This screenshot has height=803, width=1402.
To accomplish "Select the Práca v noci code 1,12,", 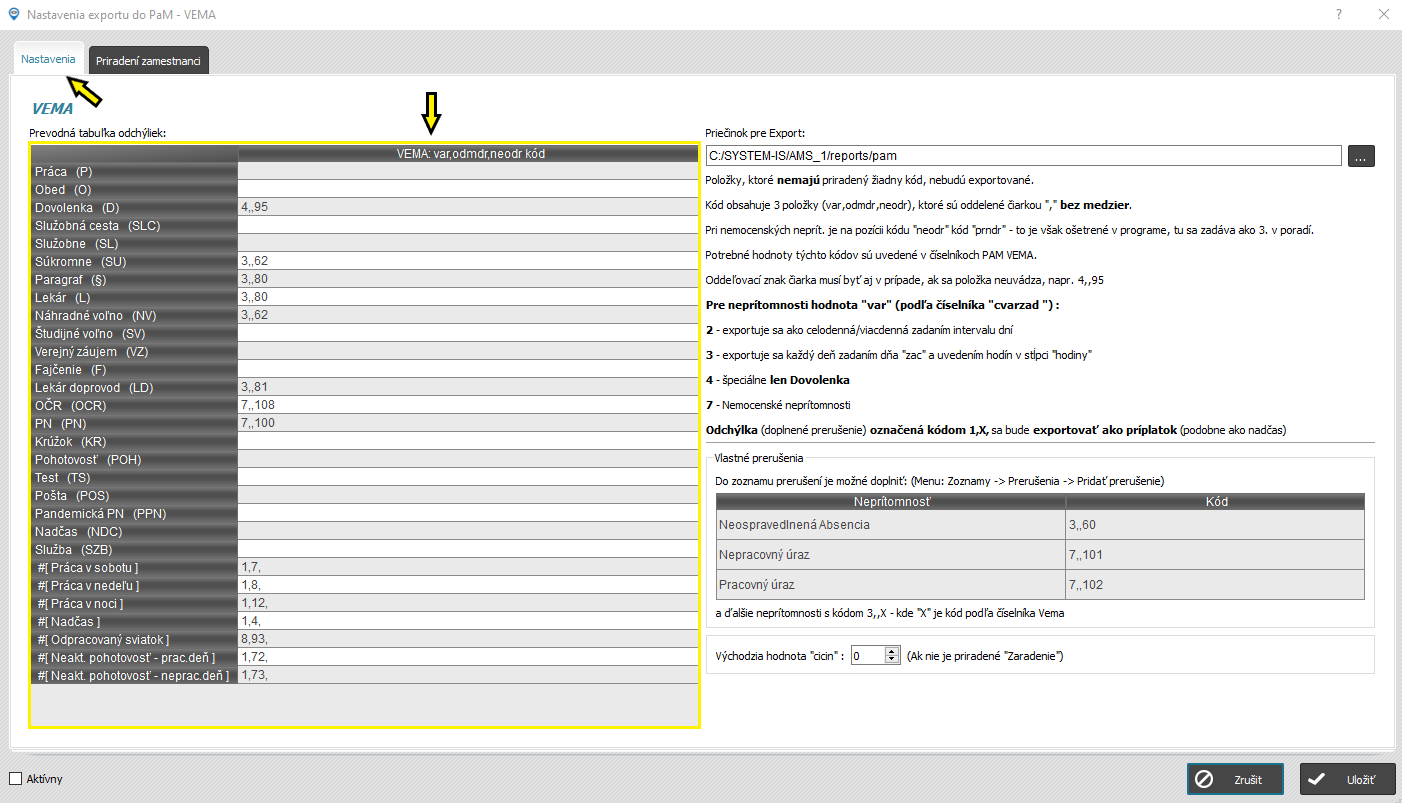I will tap(468, 603).
